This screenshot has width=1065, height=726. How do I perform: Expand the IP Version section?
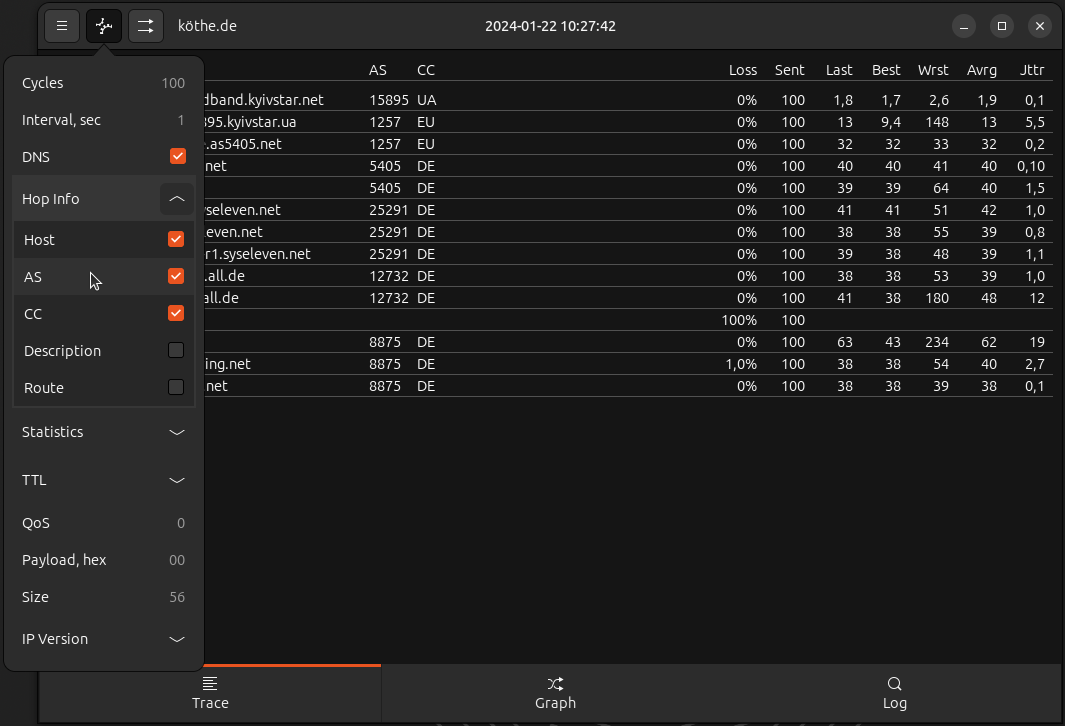click(x=177, y=639)
